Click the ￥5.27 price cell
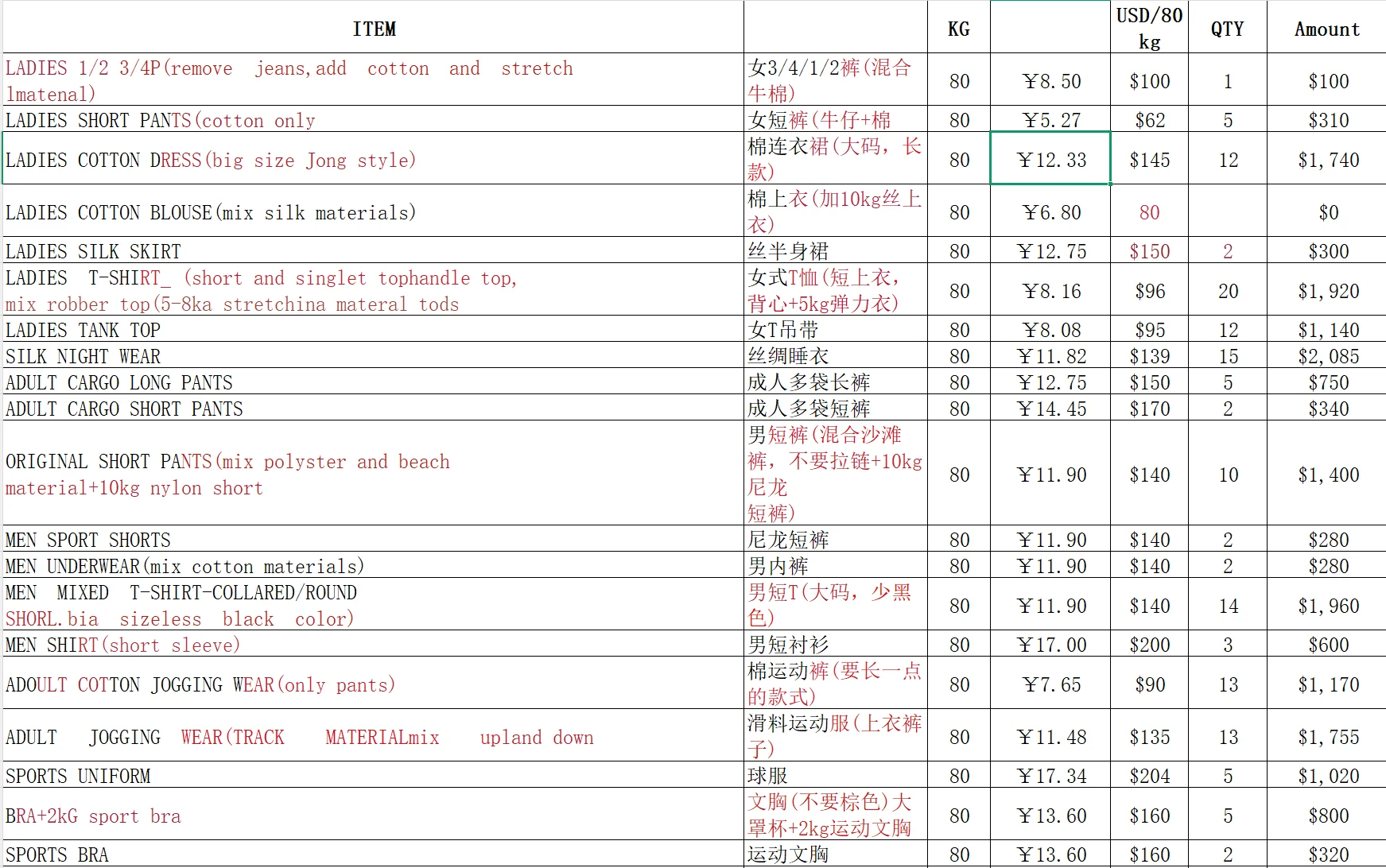 [1050, 119]
